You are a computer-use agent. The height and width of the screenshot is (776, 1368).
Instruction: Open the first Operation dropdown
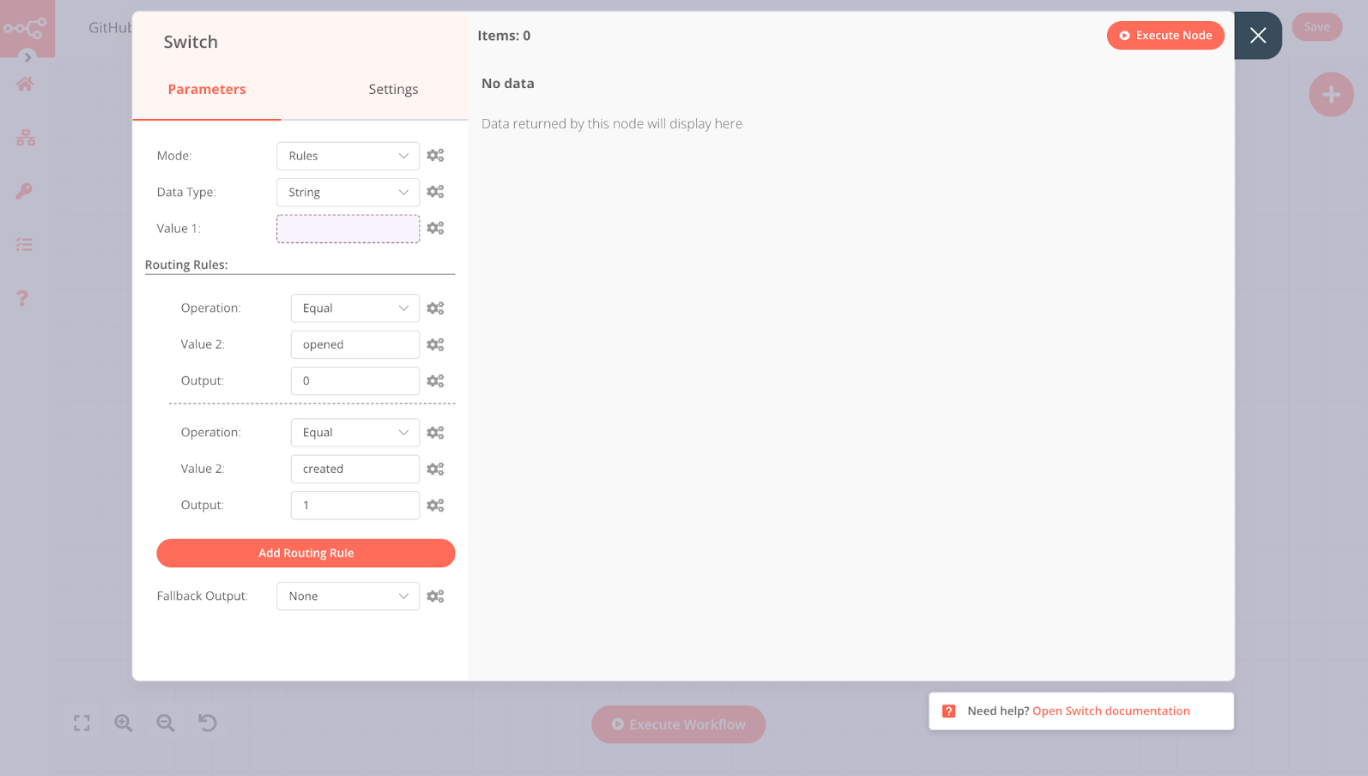(354, 307)
